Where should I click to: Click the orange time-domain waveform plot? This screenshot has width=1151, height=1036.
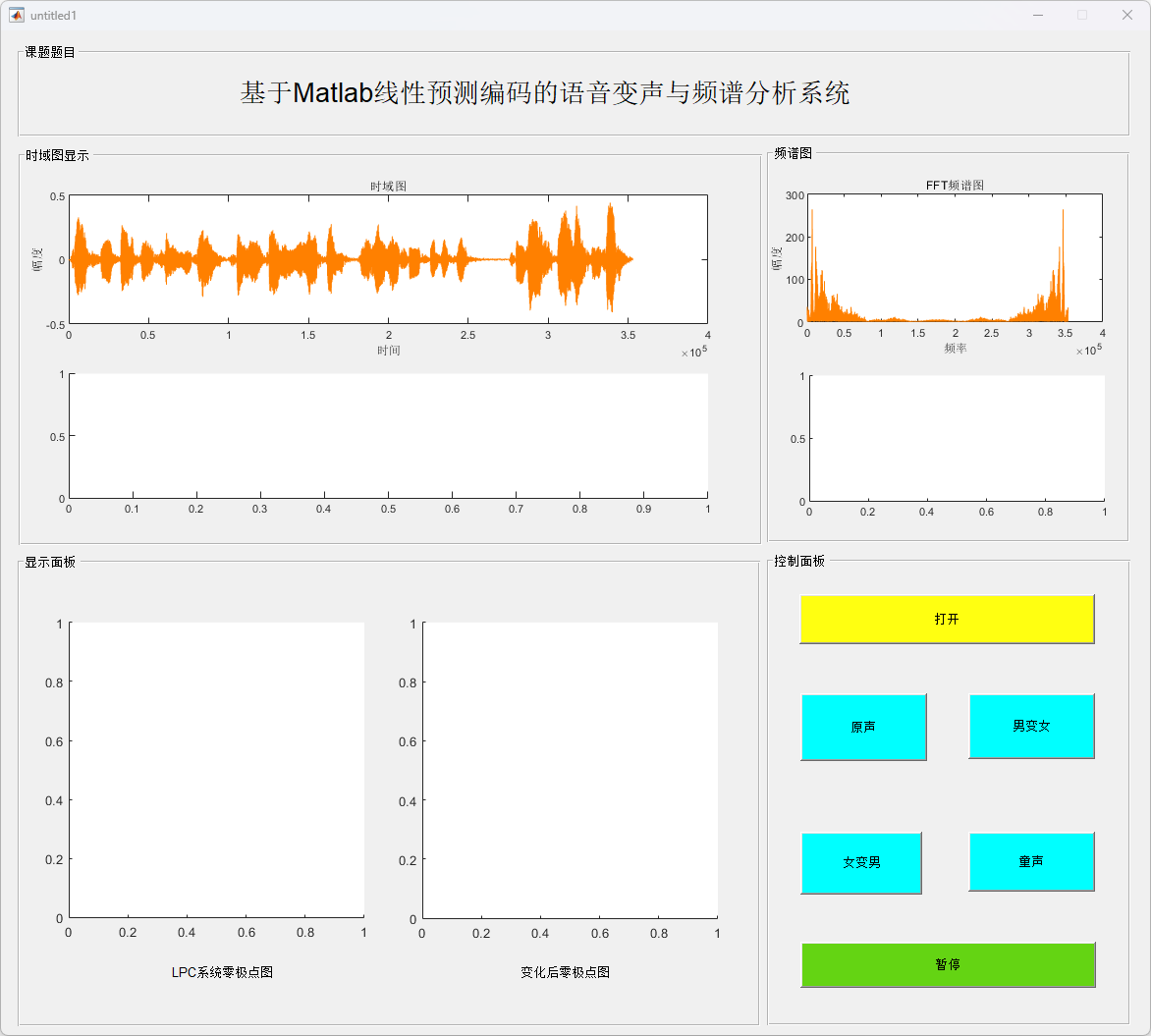[x=388, y=259]
